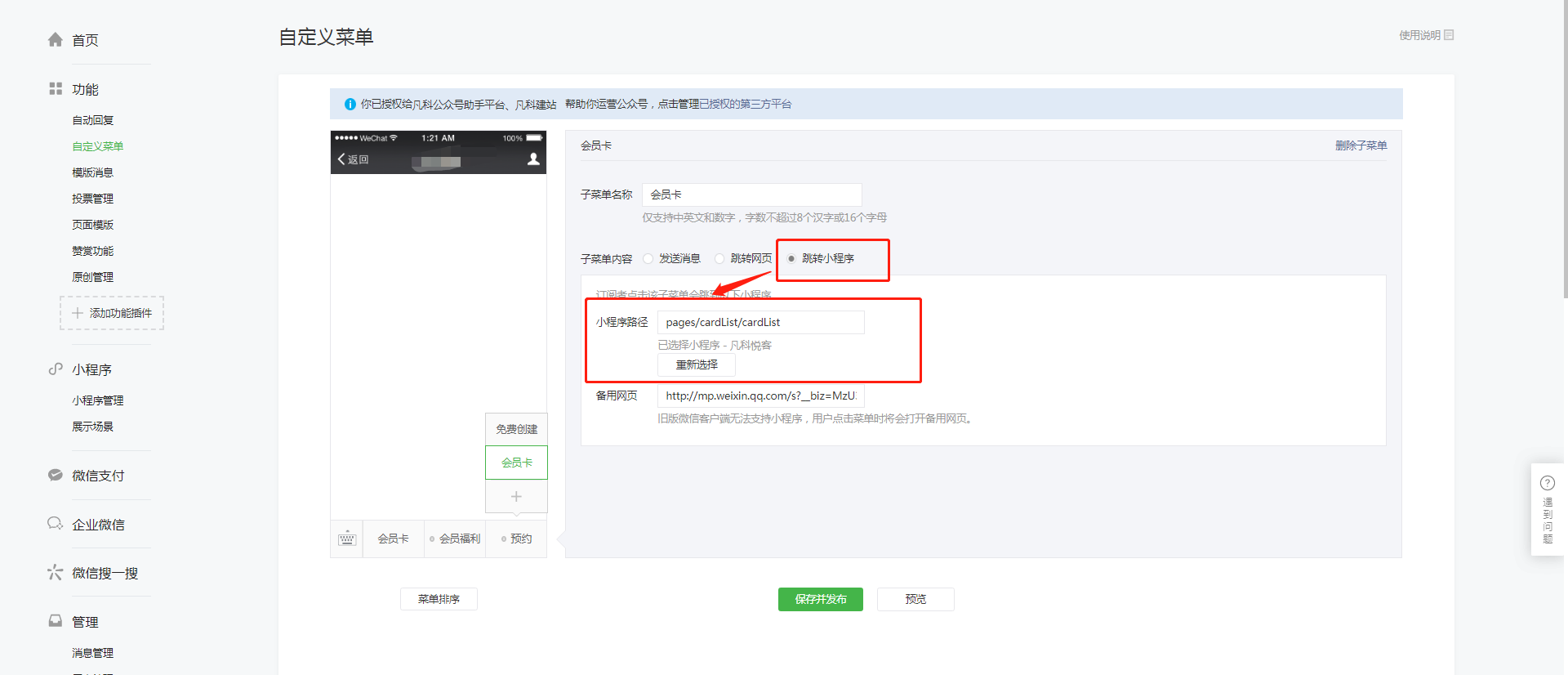The width and height of the screenshot is (1568, 675).
Task: Click the green 保存并发布 button
Action: pos(821,599)
